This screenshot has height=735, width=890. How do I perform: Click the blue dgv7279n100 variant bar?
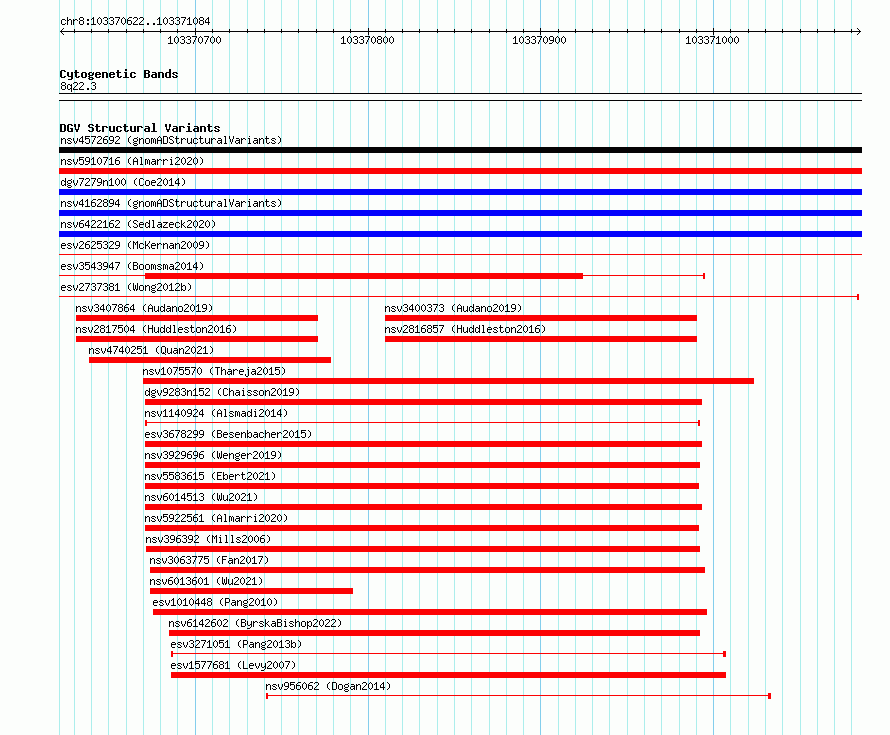[460, 192]
